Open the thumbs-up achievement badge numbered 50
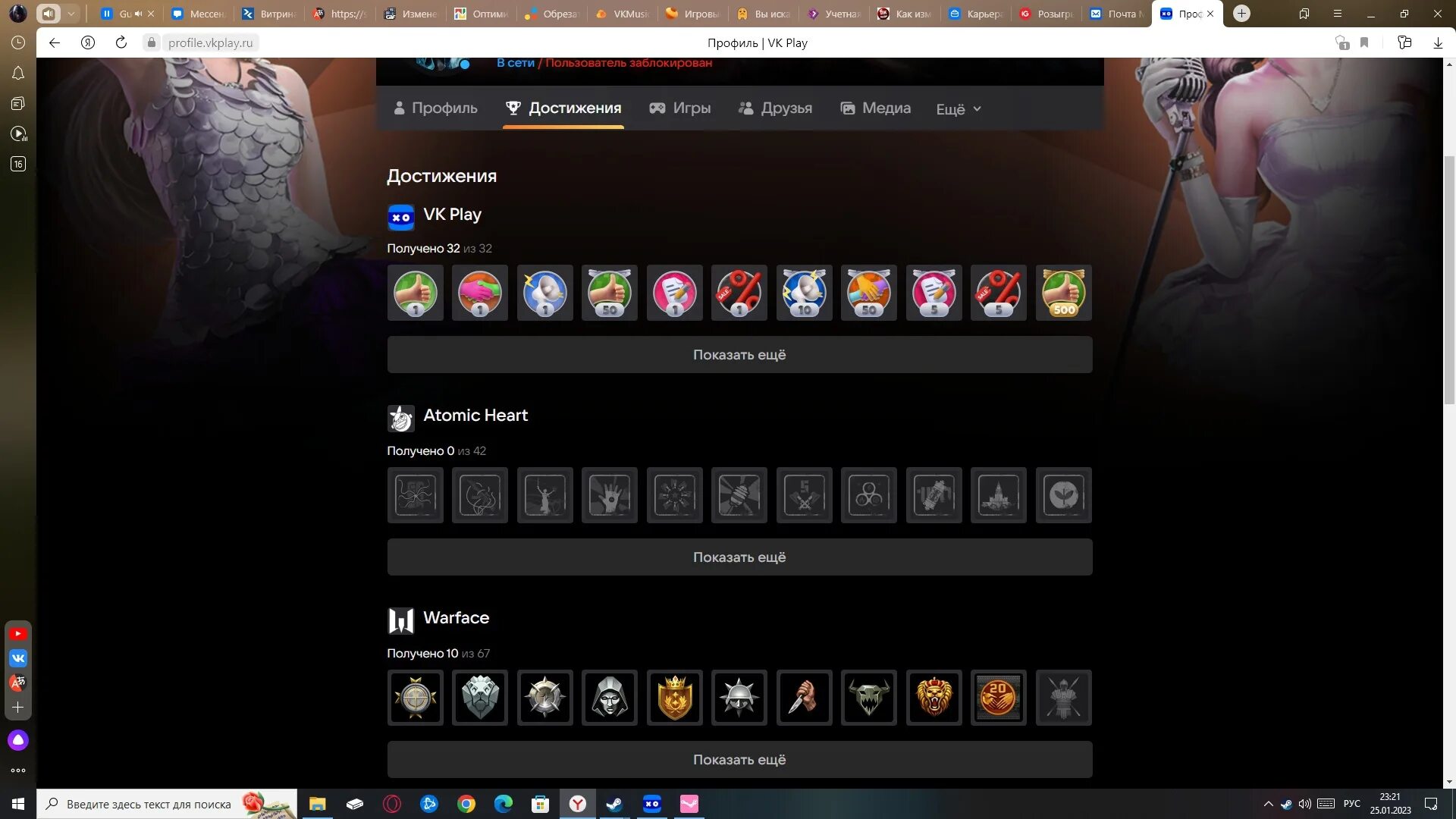This screenshot has width=1456, height=819. click(x=610, y=293)
